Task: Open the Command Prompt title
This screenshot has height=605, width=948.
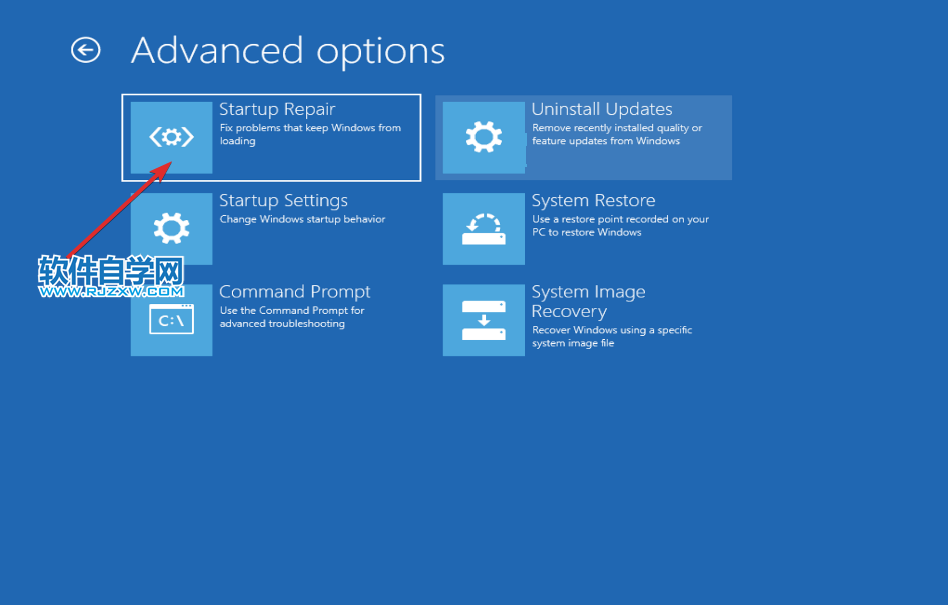Action: 294,292
